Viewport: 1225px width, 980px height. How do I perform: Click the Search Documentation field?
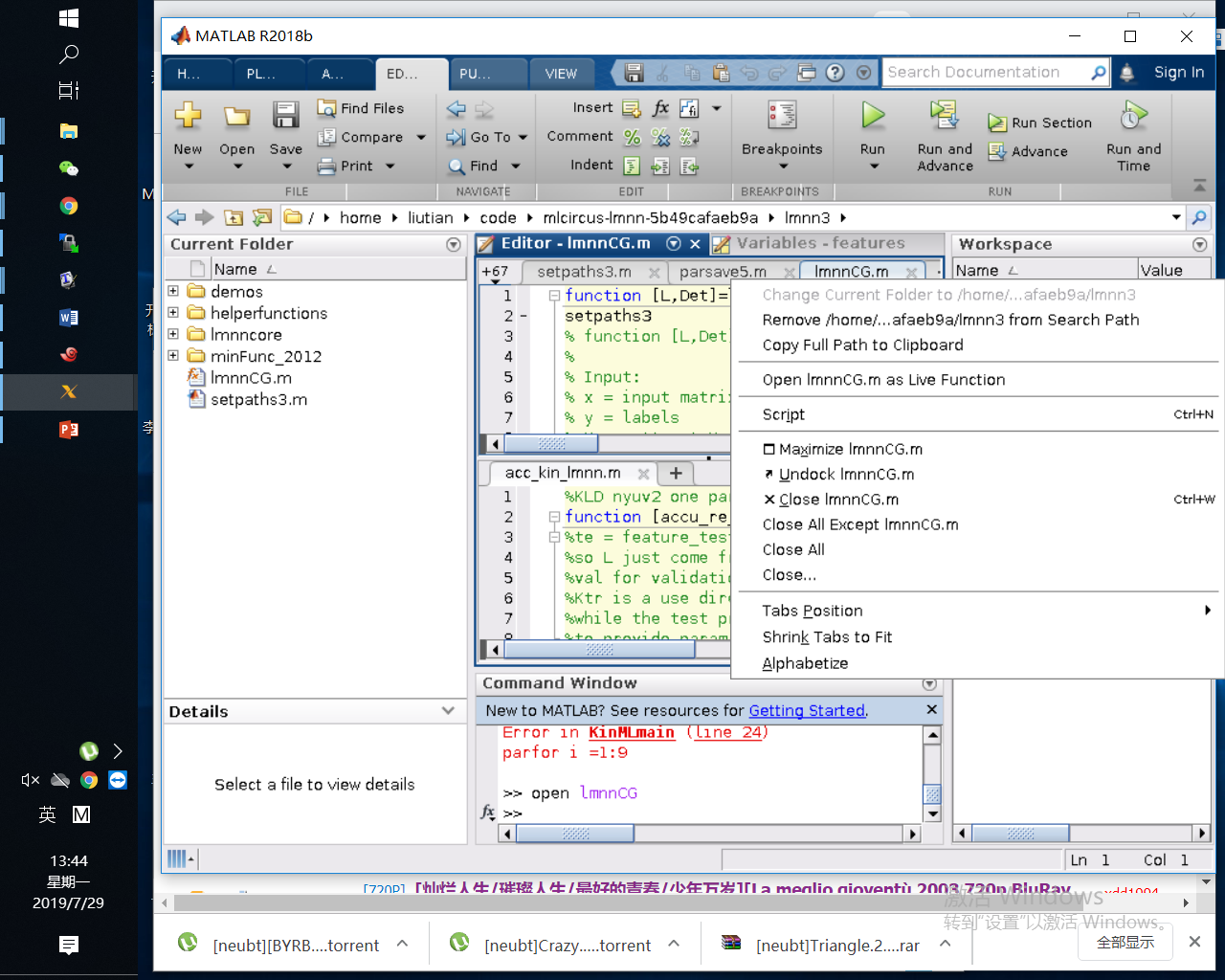986,72
